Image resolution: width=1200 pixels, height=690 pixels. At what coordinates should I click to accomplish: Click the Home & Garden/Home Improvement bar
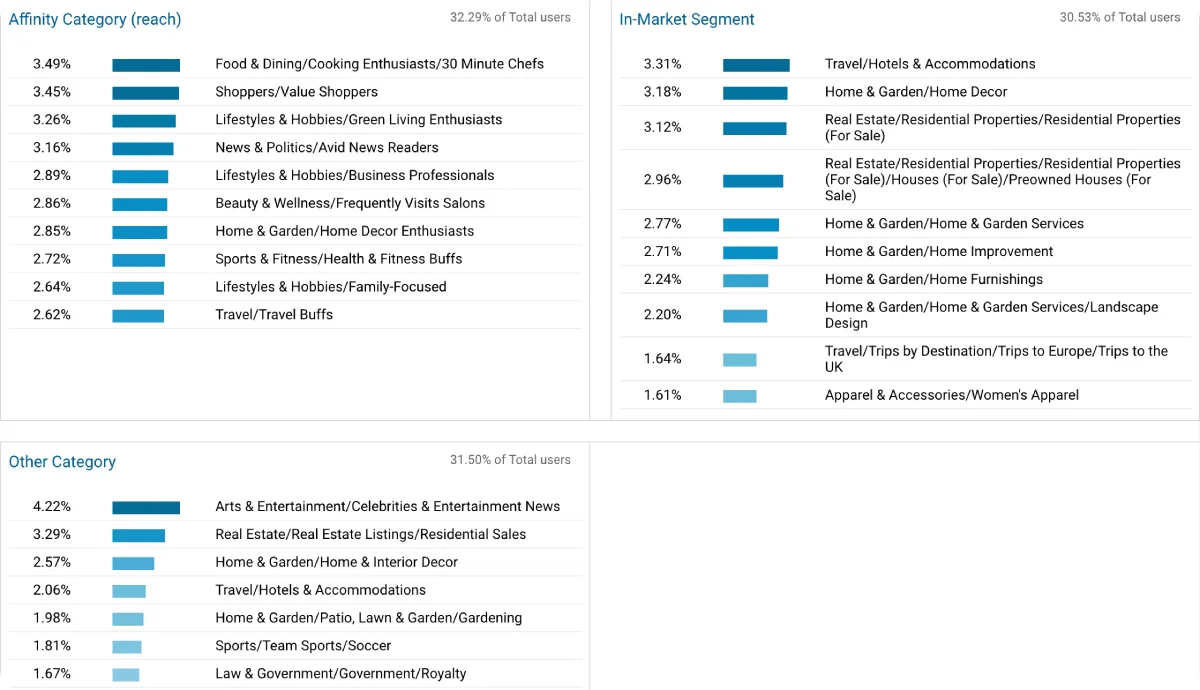pyautogui.click(x=750, y=253)
